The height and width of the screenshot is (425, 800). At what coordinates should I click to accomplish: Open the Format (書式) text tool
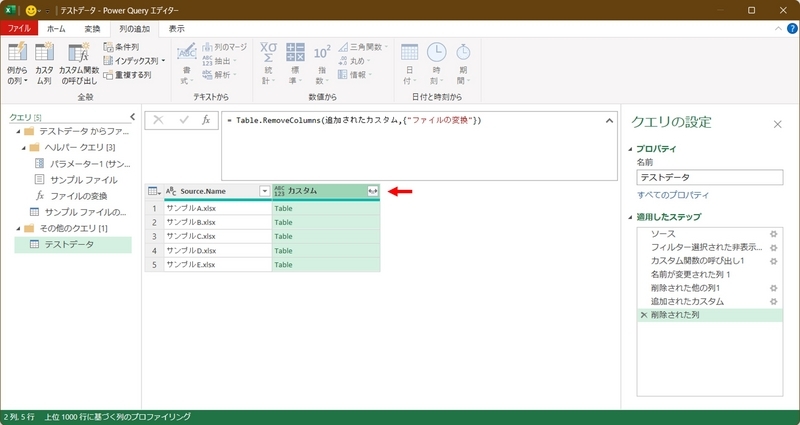pyautogui.click(x=187, y=64)
